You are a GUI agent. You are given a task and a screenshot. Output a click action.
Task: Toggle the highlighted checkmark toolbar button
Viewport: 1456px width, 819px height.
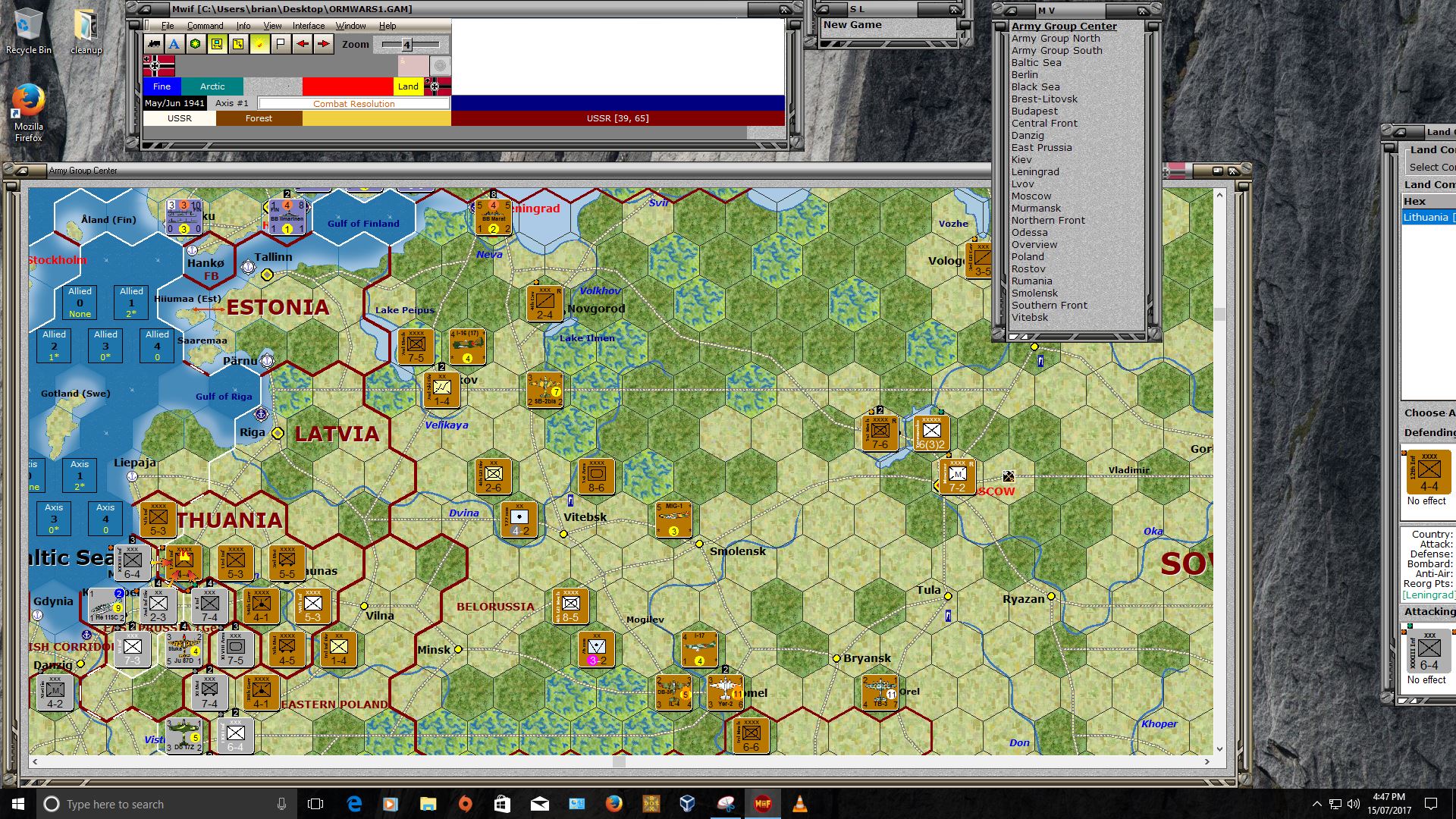point(259,44)
